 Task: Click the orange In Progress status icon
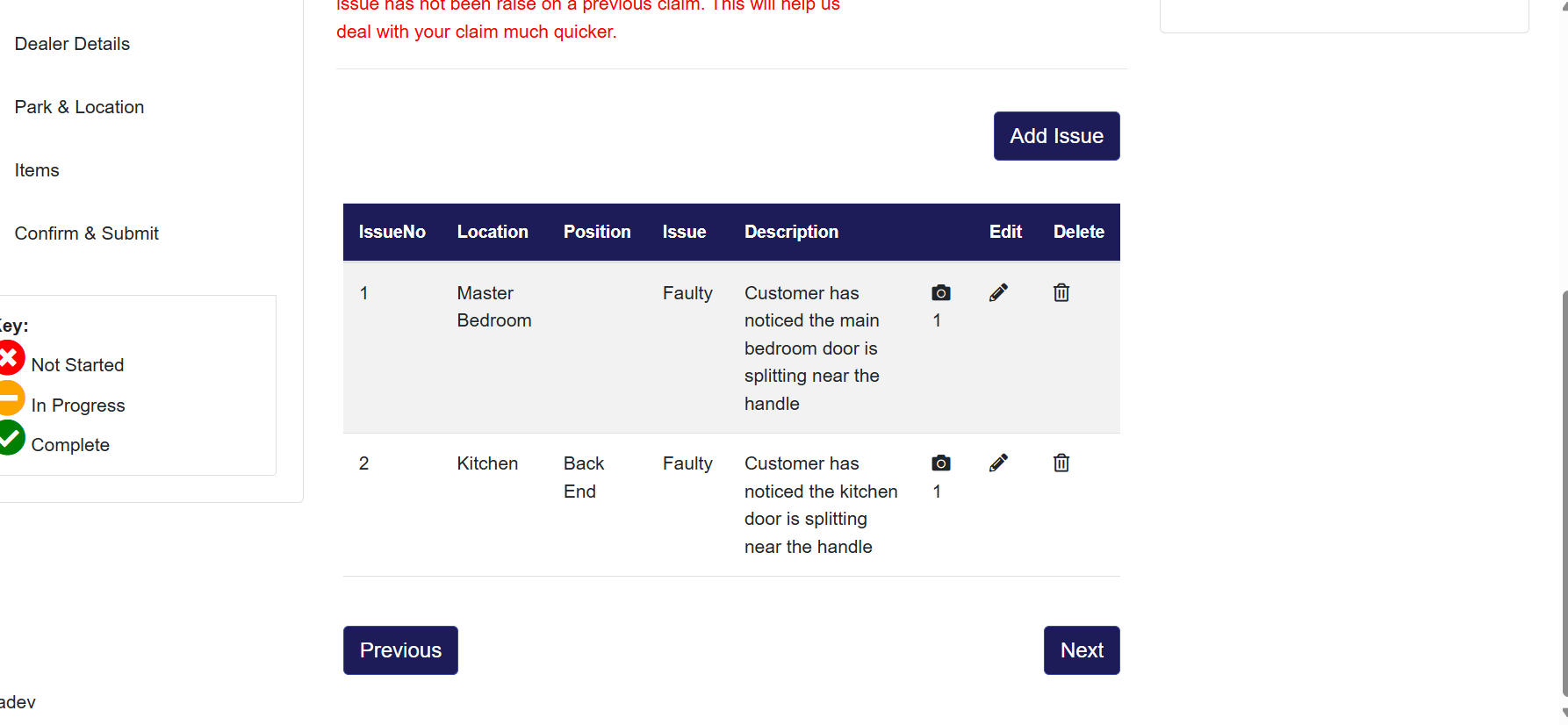click(11, 398)
